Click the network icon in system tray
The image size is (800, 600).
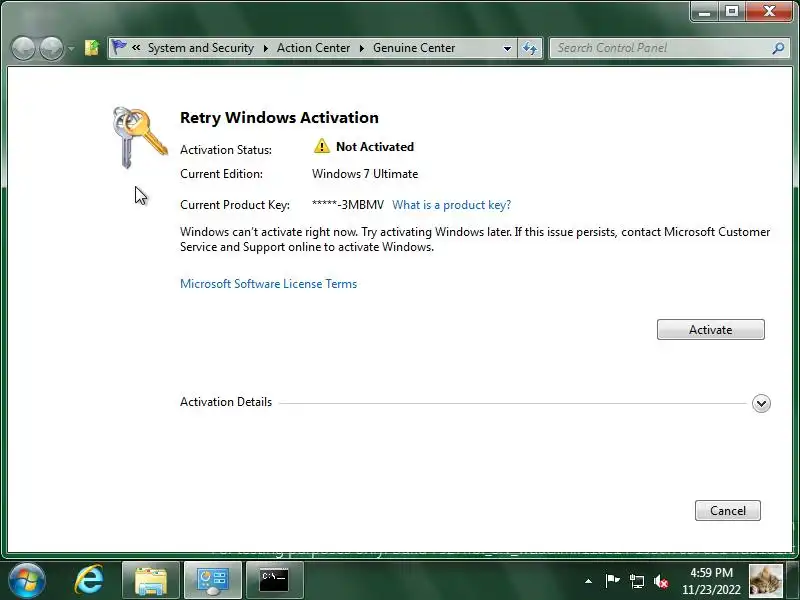(636, 581)
